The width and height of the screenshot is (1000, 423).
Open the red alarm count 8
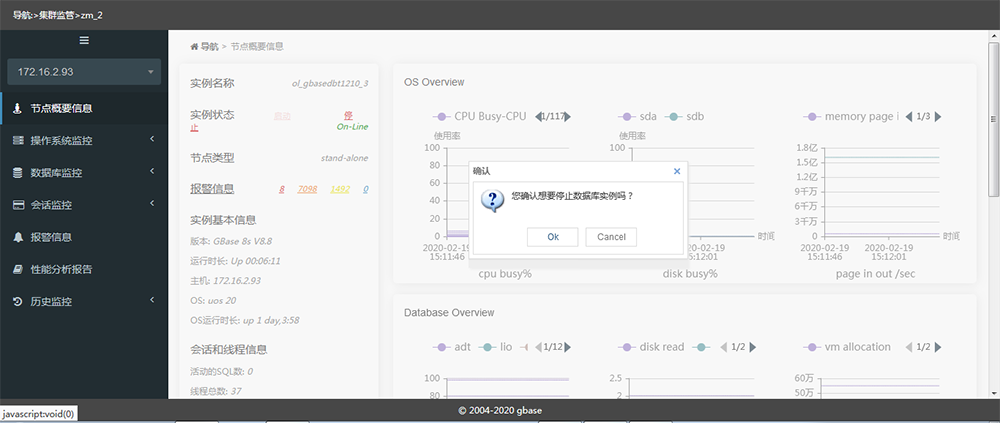click(282, 189)
